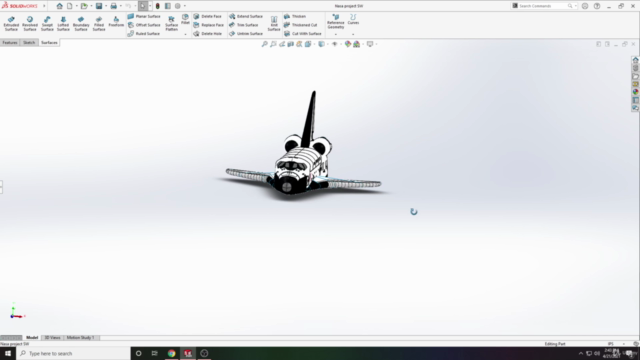Click the Print icon
Viewport: 640px width, 360px height.
click(113, 6)
